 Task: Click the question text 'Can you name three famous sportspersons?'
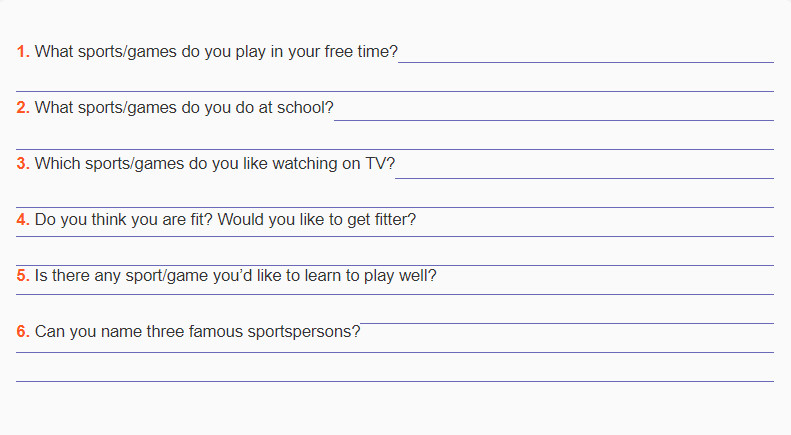tap(197, 332)
